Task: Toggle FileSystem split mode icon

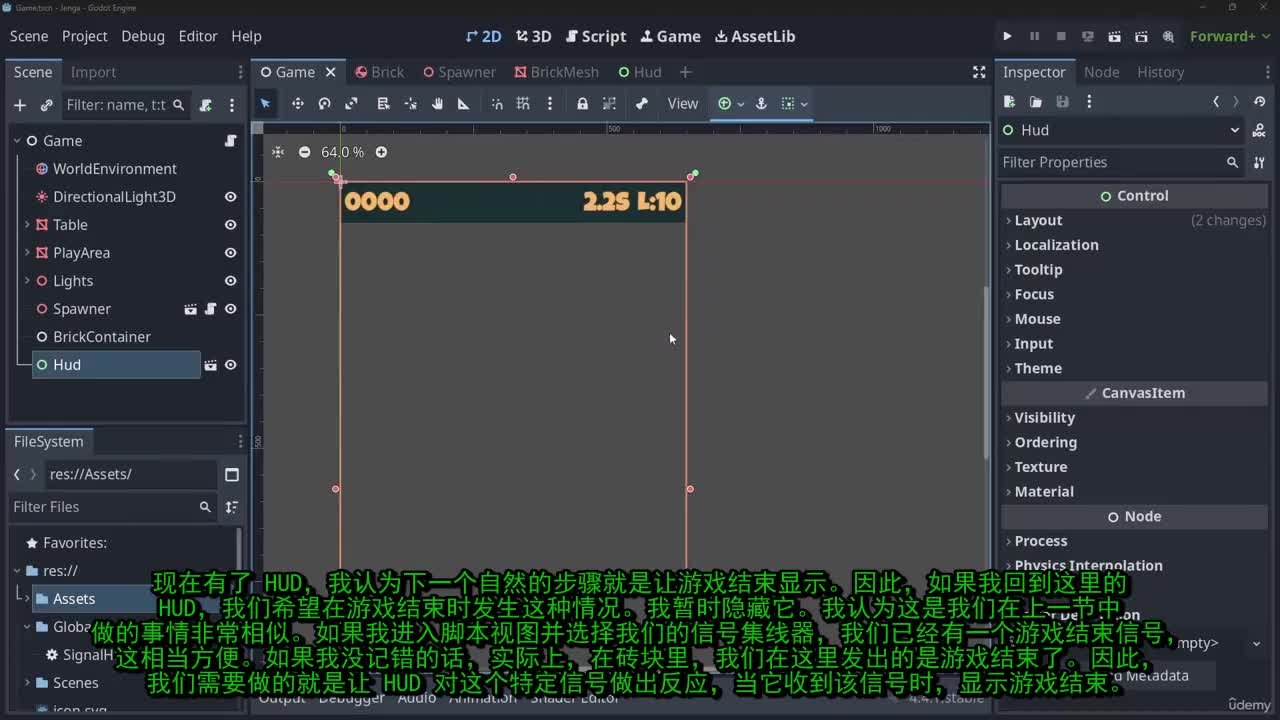Action: coord(232,474)
